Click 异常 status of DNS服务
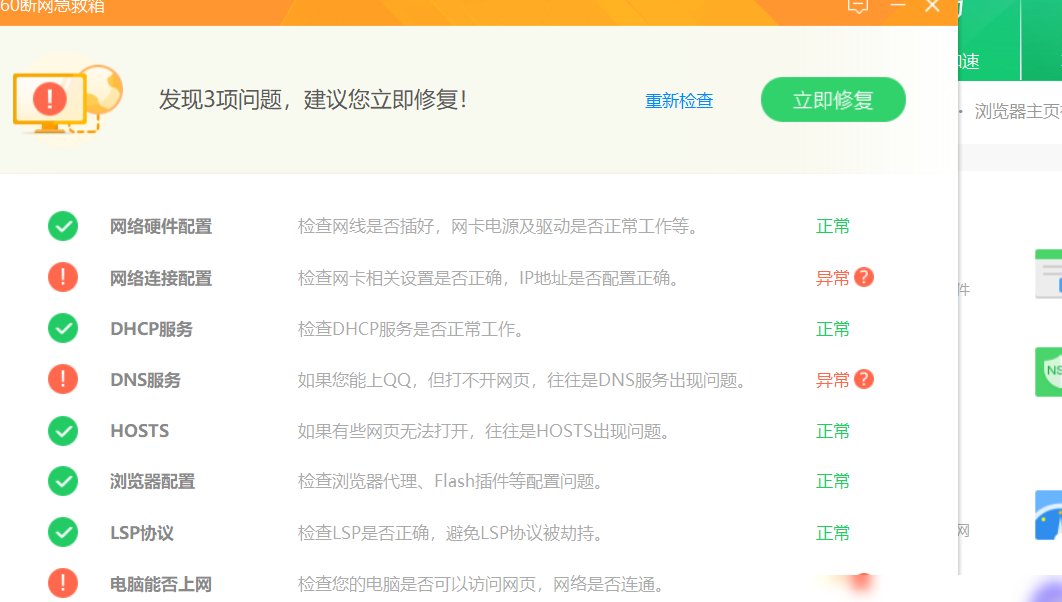 832,380
